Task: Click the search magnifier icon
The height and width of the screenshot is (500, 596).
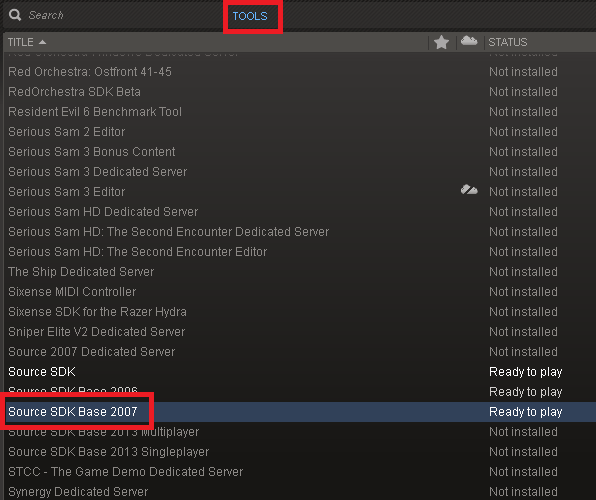Action: (15, 15)
